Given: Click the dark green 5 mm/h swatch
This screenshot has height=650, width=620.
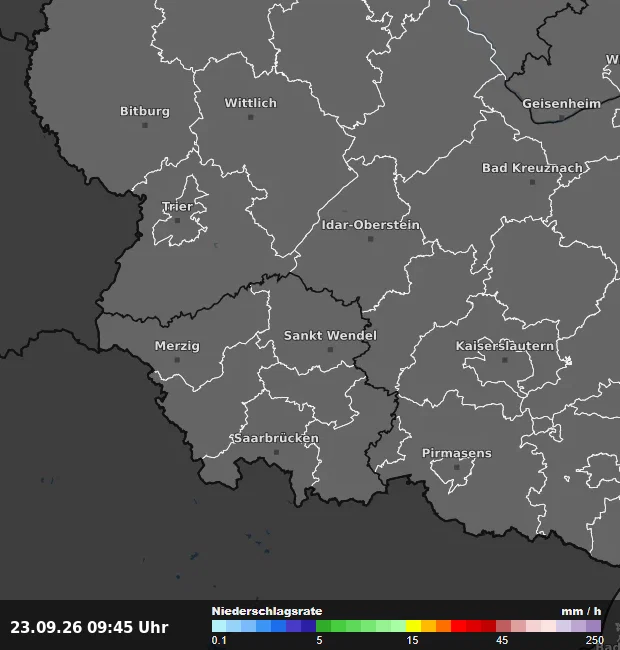Looking at the screenshot, I should (x=323, y=626).
